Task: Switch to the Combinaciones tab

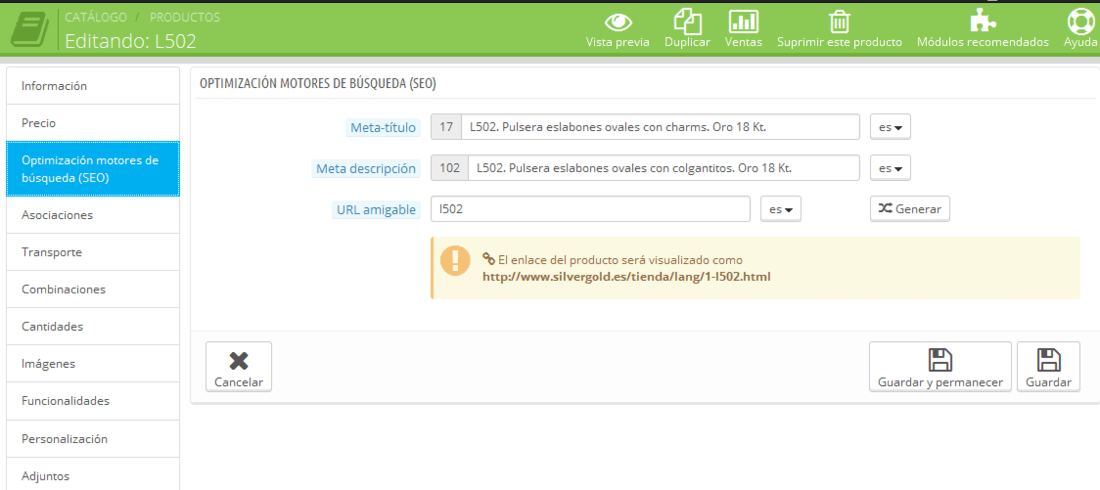Action: click(93, 289)
